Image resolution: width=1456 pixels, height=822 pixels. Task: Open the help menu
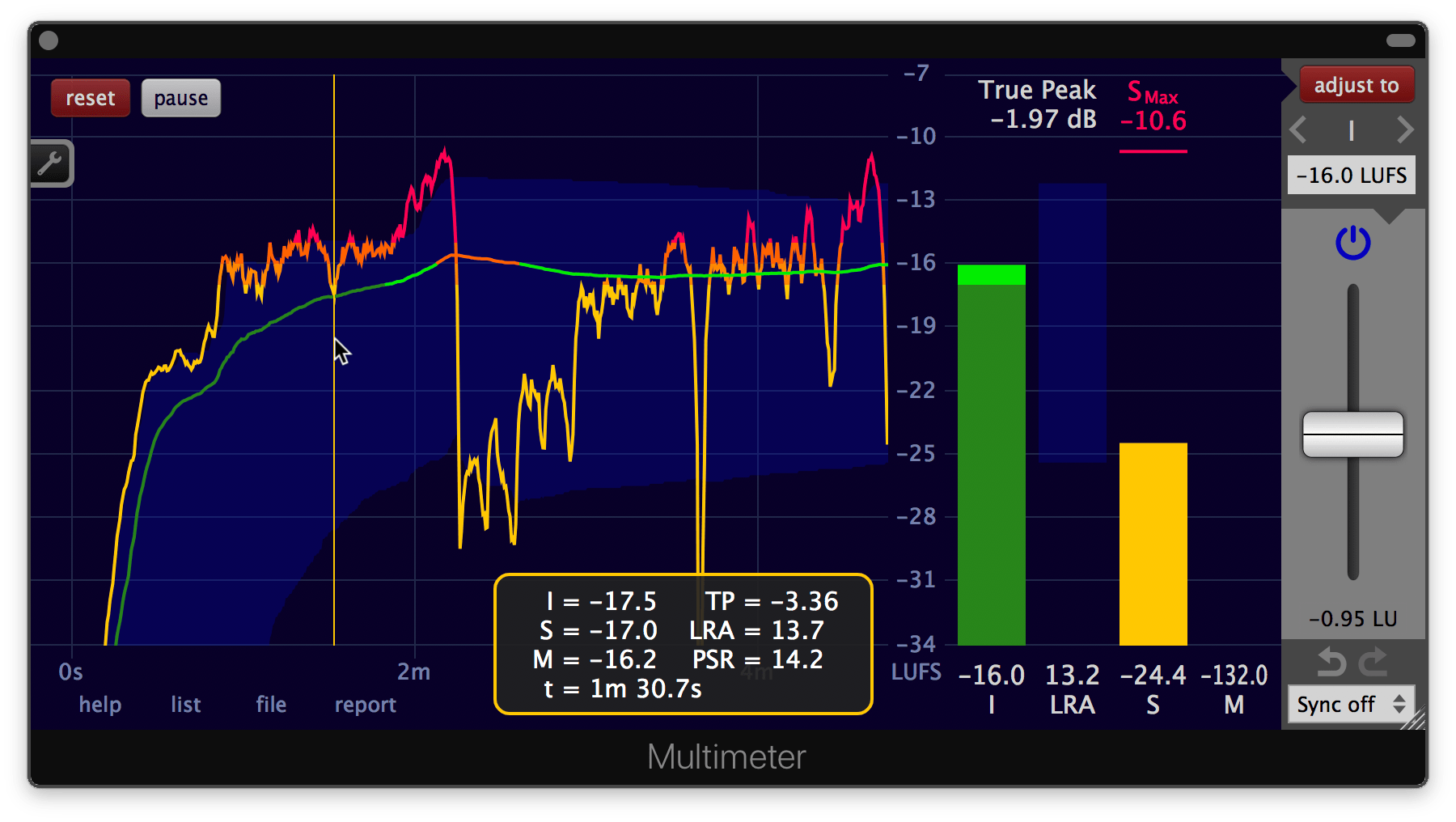[100, 705]
